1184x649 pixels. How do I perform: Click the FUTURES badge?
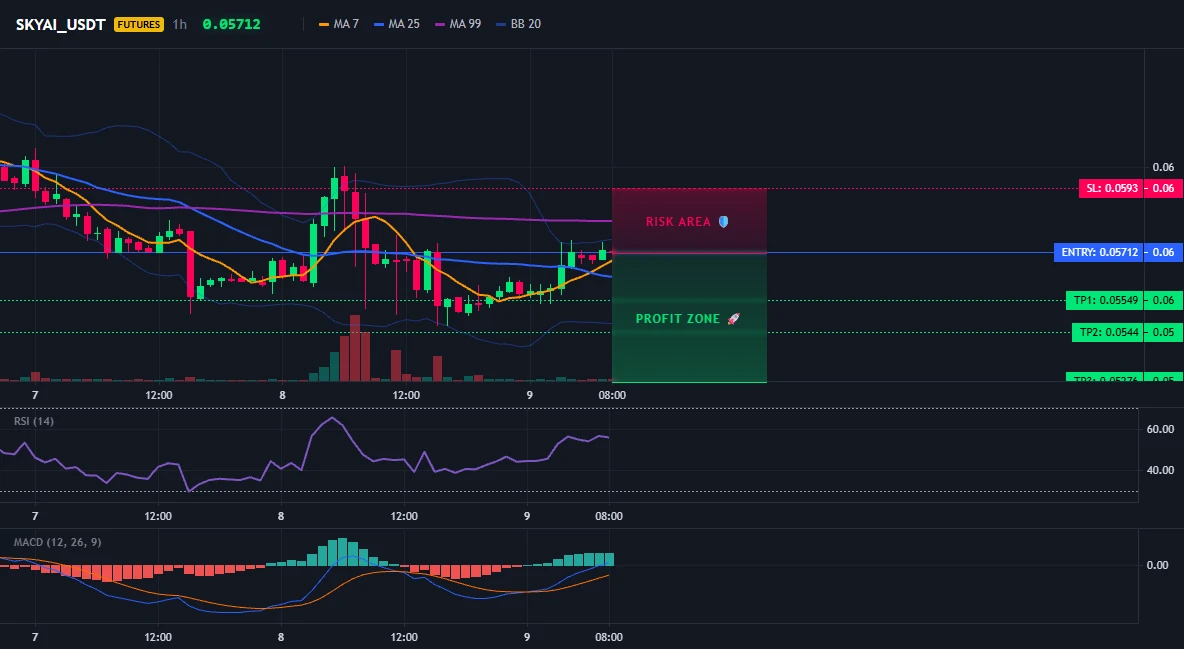coord(139,24)
